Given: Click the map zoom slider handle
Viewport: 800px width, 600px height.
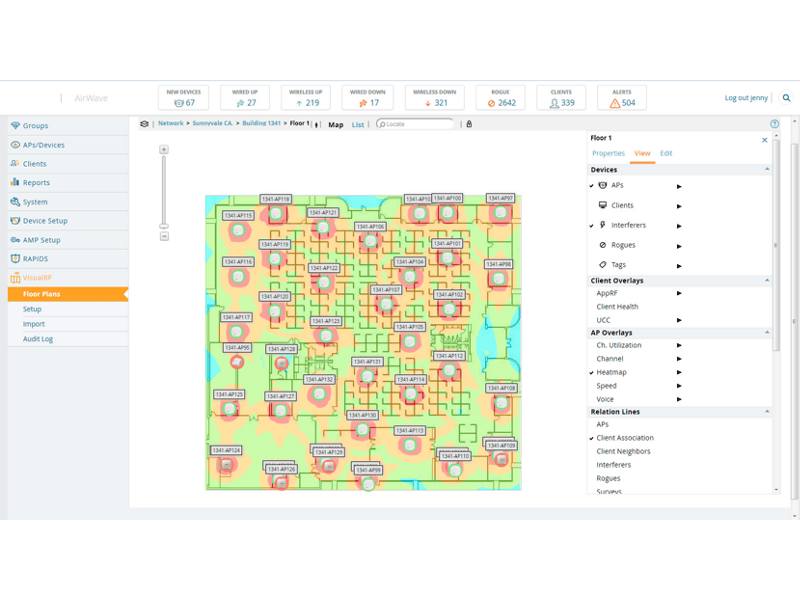Looking at the screenshot, I should point(164,226).
